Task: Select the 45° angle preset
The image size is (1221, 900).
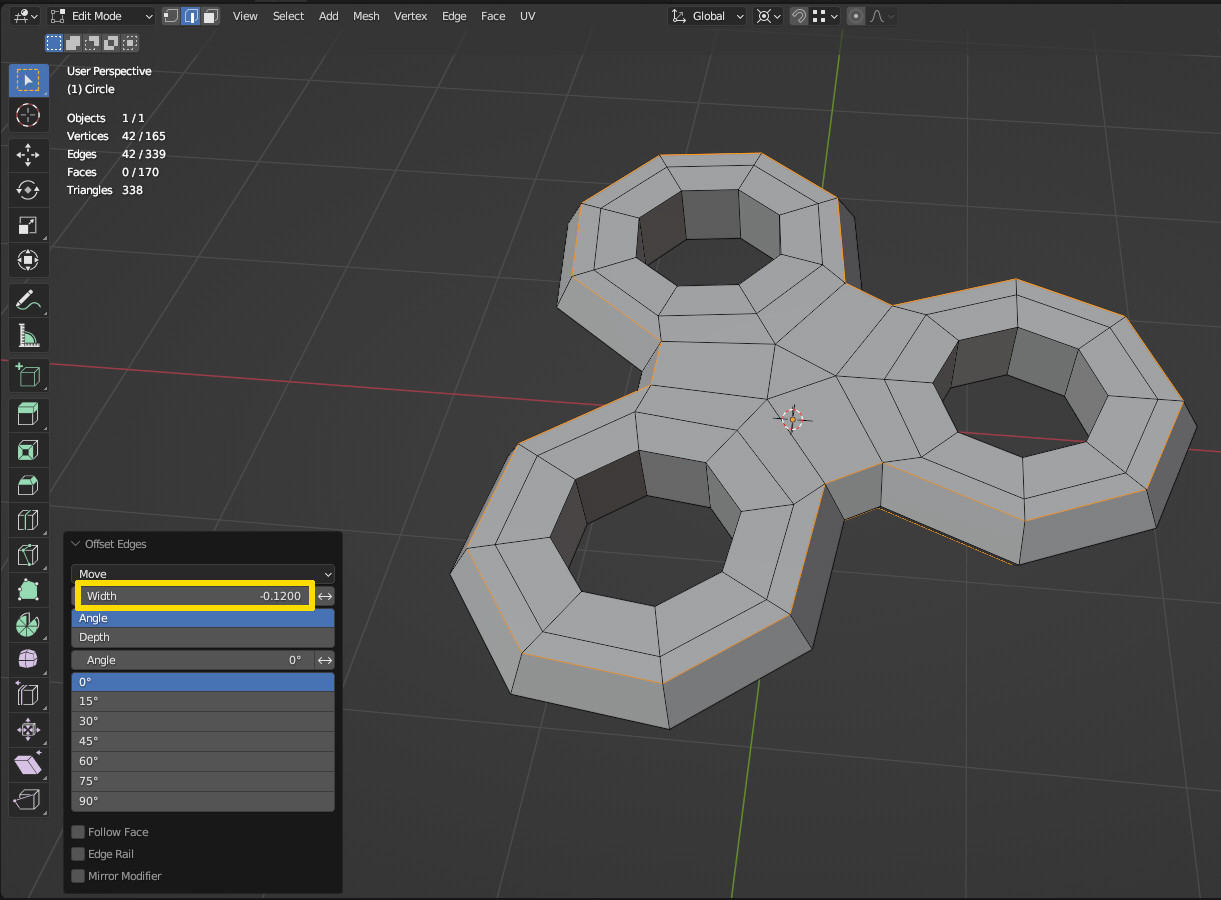Action: pyautogui.click(x=202, y=741)
